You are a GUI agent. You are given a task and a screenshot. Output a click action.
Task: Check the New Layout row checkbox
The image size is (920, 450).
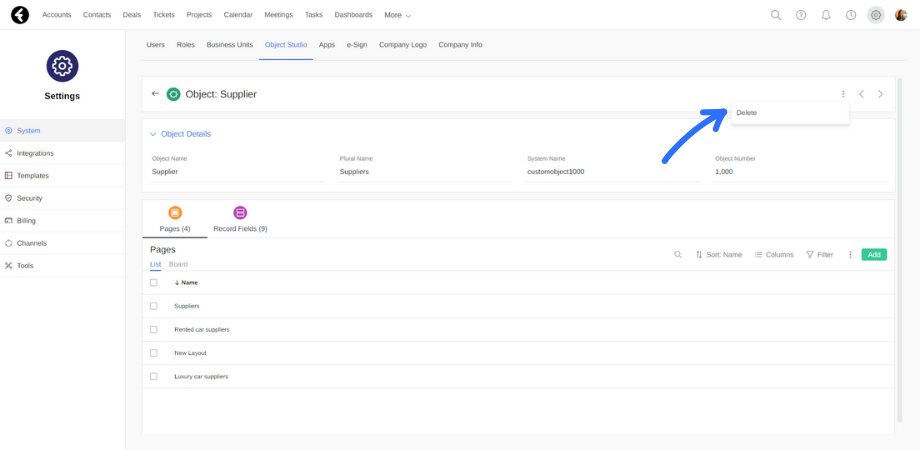pyautogui.click(x=154, y=353)
